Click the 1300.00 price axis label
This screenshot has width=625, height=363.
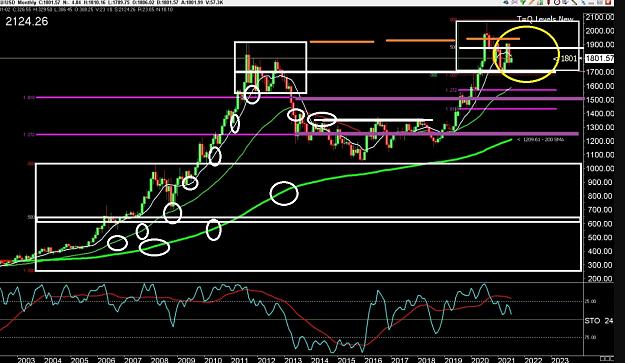tap(599, 127)
